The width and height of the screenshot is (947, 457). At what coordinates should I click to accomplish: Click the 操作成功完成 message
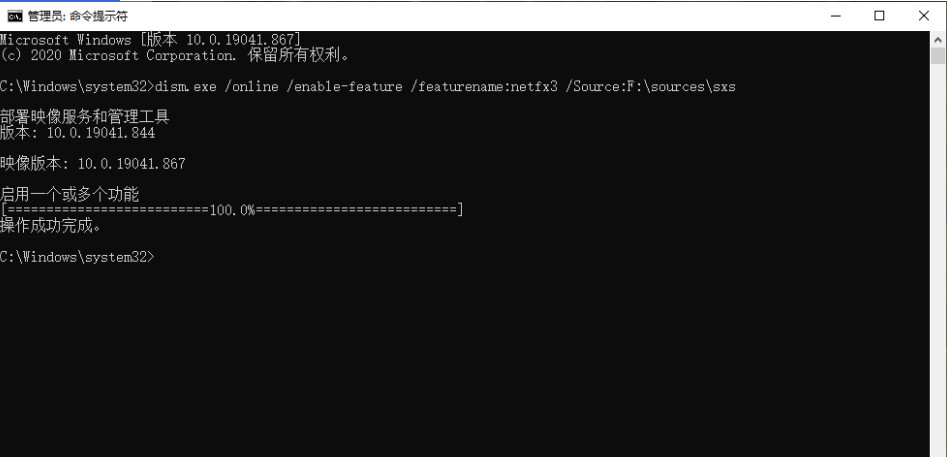50,226
